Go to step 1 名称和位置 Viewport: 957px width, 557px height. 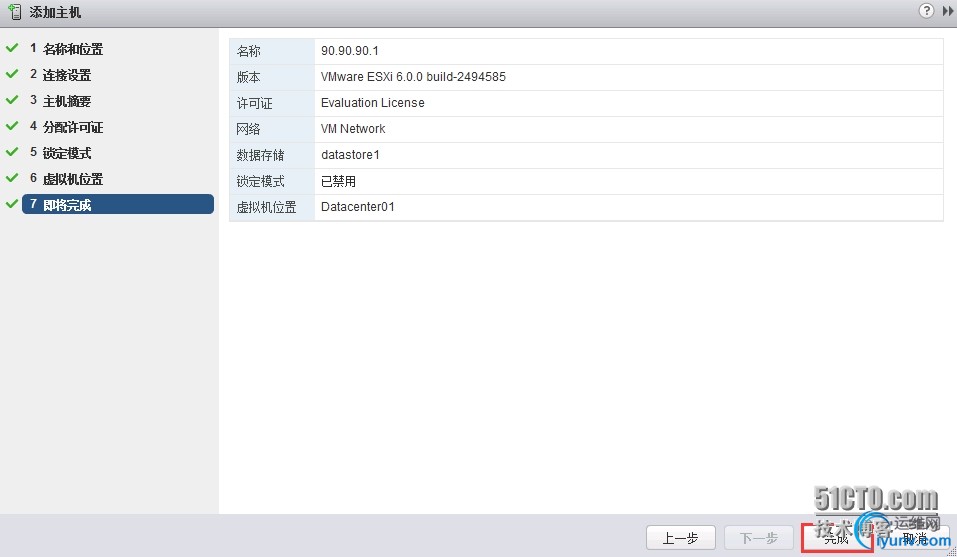coord(67,49)
